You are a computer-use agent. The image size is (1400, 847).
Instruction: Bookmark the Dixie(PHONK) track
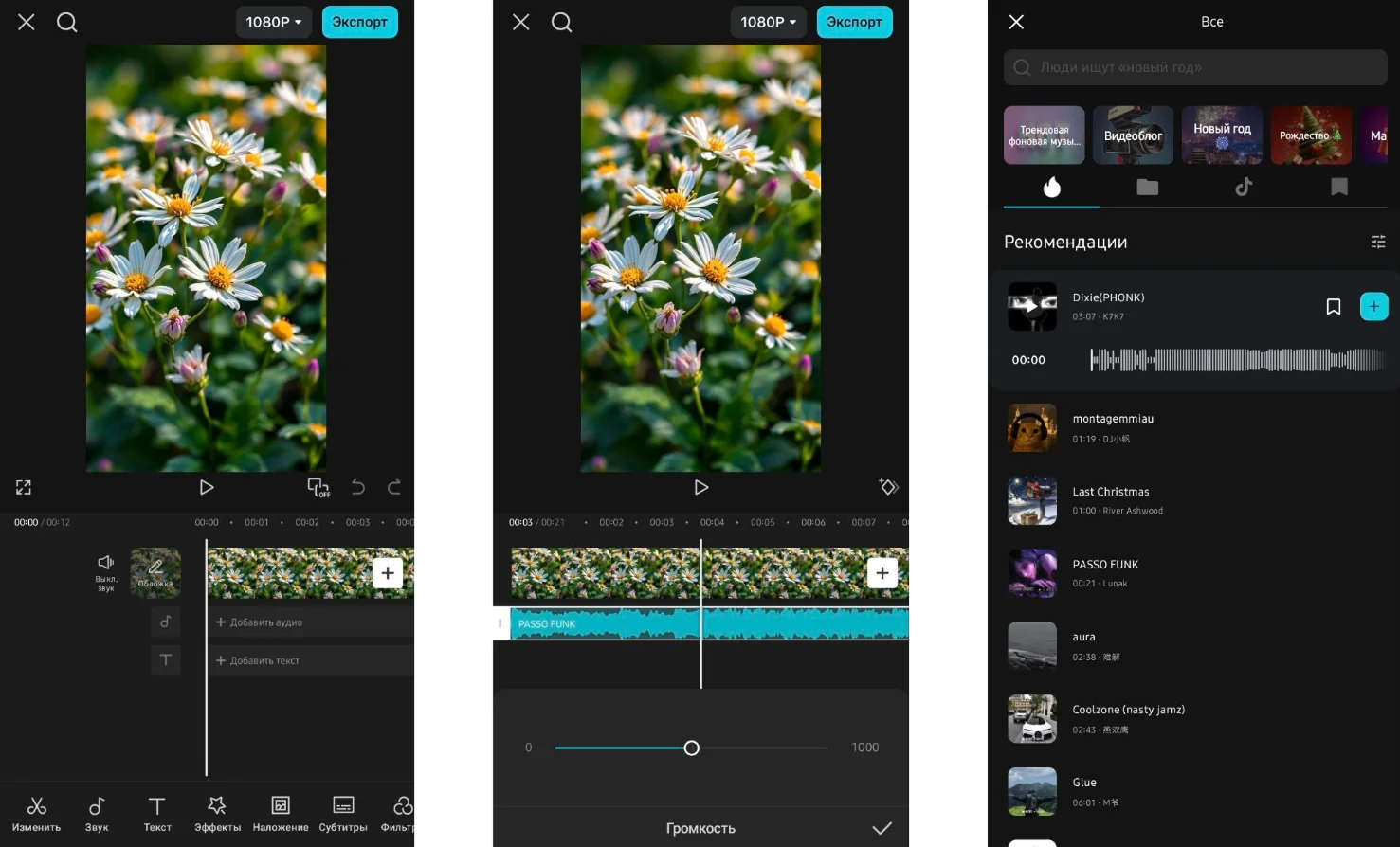1333,306
